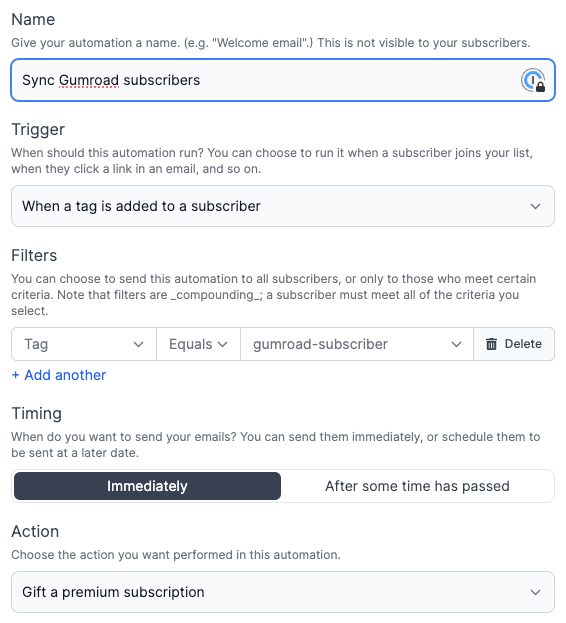
Task: Click the chevron arrow beside gumroad-subscriber
Action: point(456,344)
